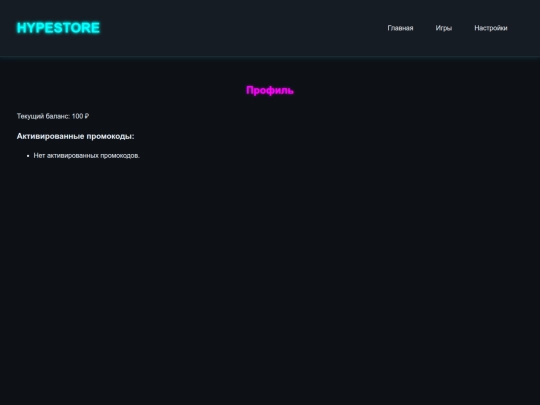The image size is (540, 405).
Task: Open the Главная navigation link
Action: (x=400, y=28)
